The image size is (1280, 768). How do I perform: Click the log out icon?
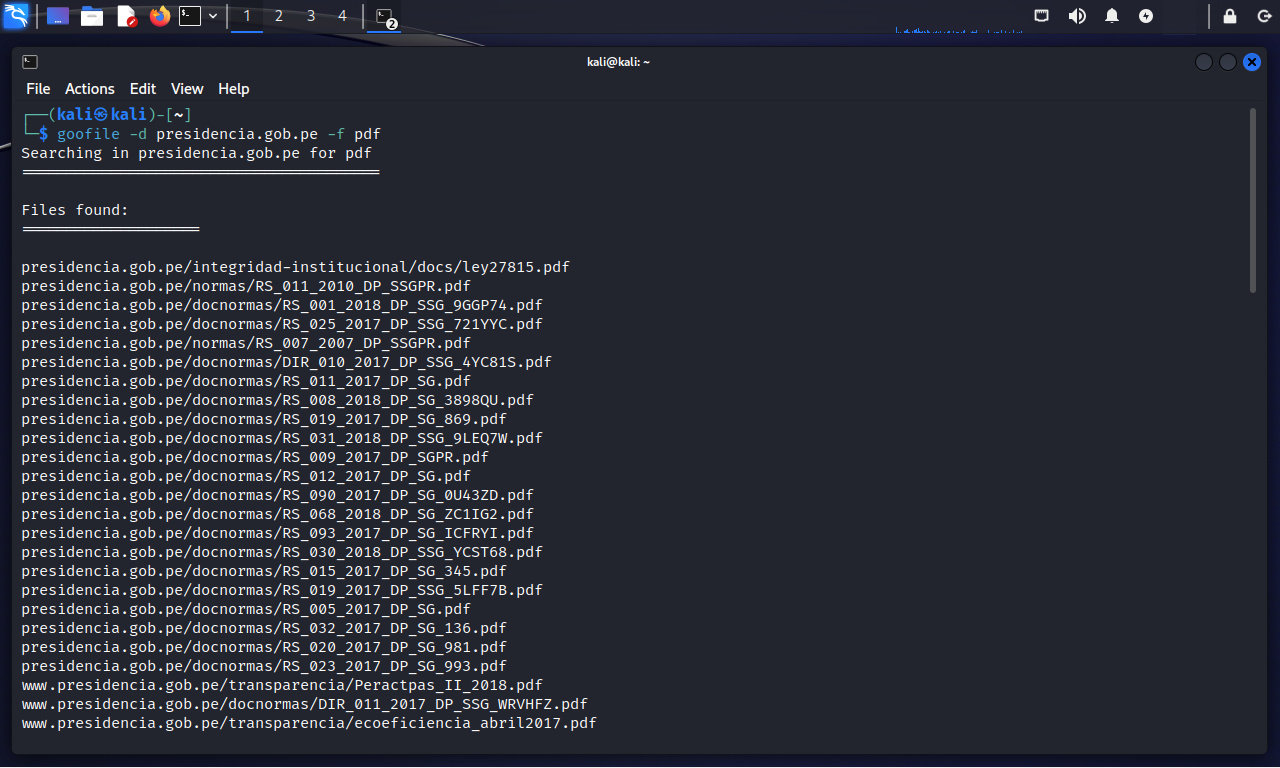point(1264,16)
